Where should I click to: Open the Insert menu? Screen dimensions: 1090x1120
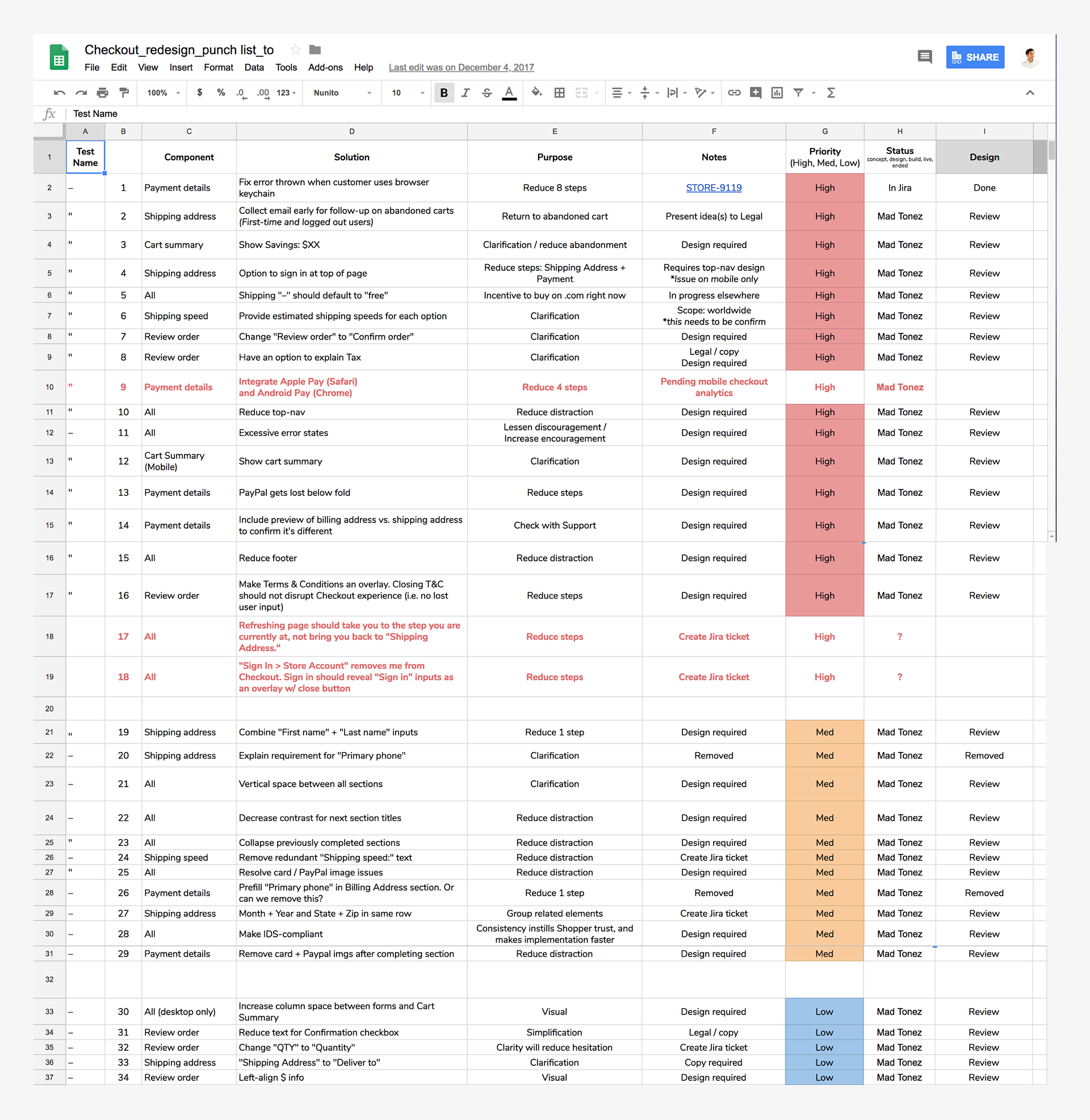181,68
